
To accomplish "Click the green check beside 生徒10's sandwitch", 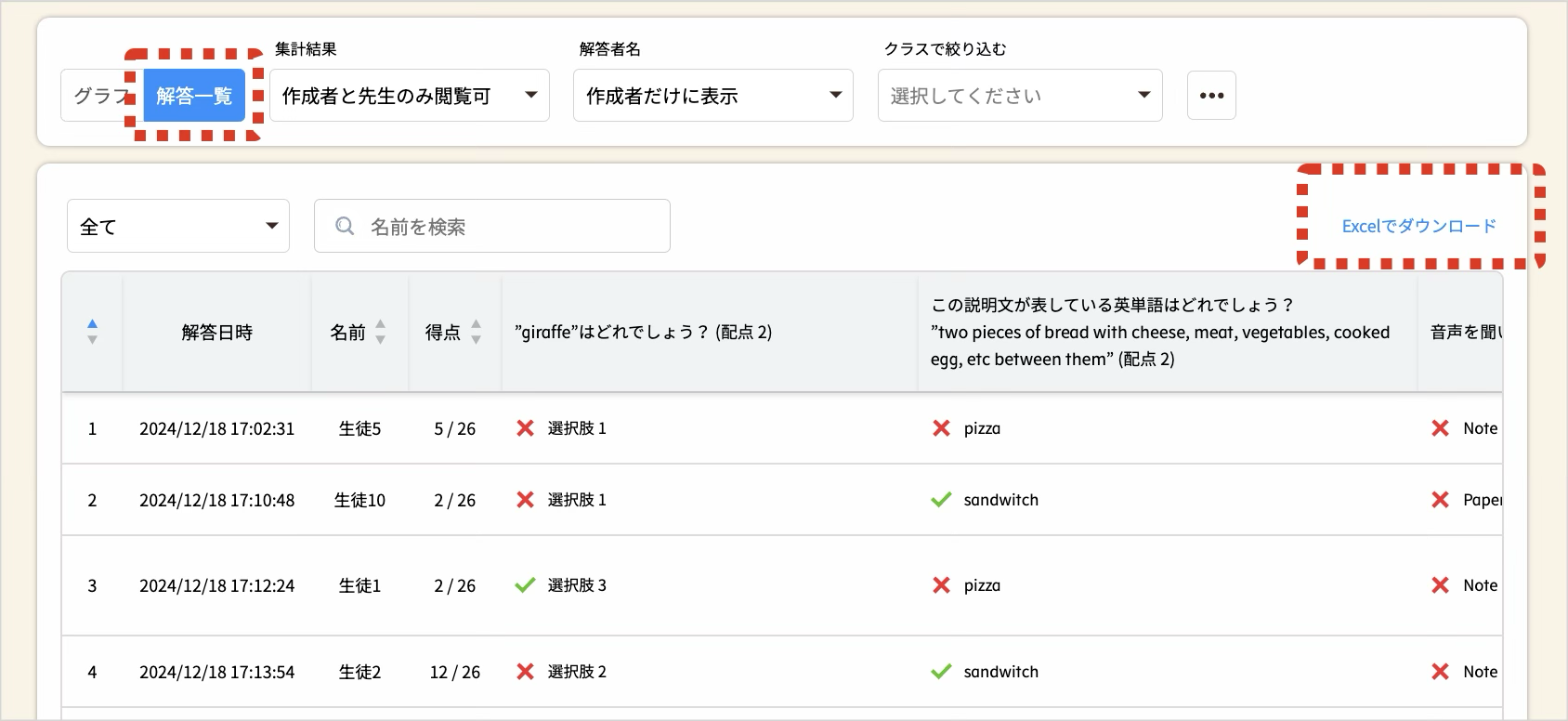I will 941,500.
